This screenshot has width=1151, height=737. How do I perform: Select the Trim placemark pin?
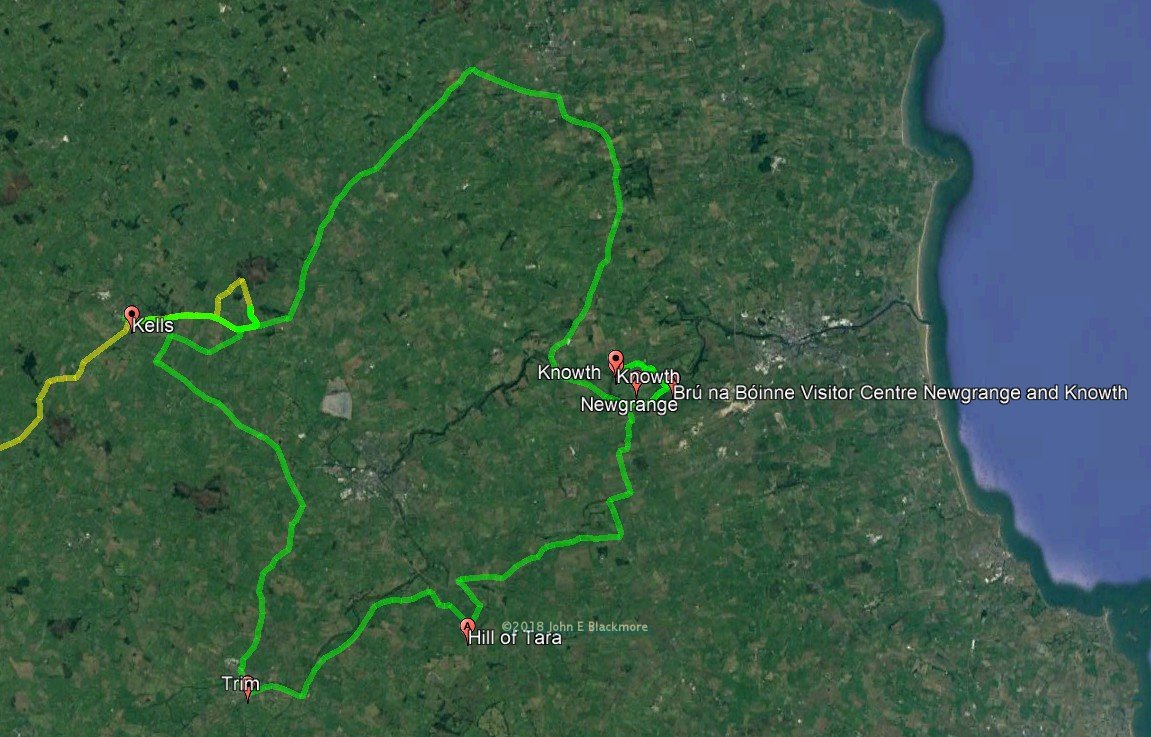point(248,688)
